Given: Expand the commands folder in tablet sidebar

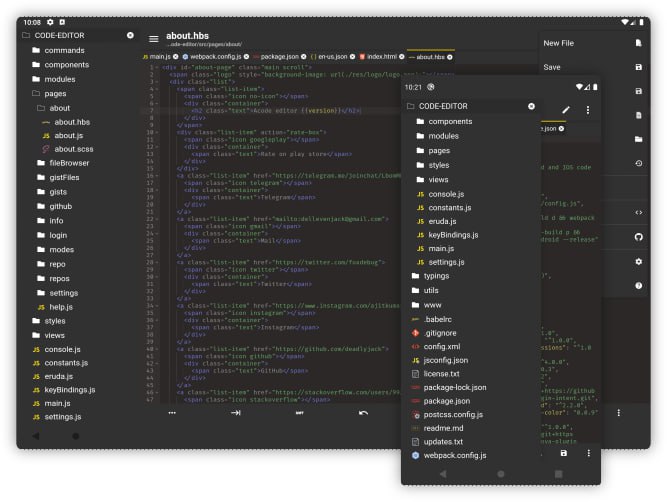Looking at the screenshot, I should [x=63, y=50].
